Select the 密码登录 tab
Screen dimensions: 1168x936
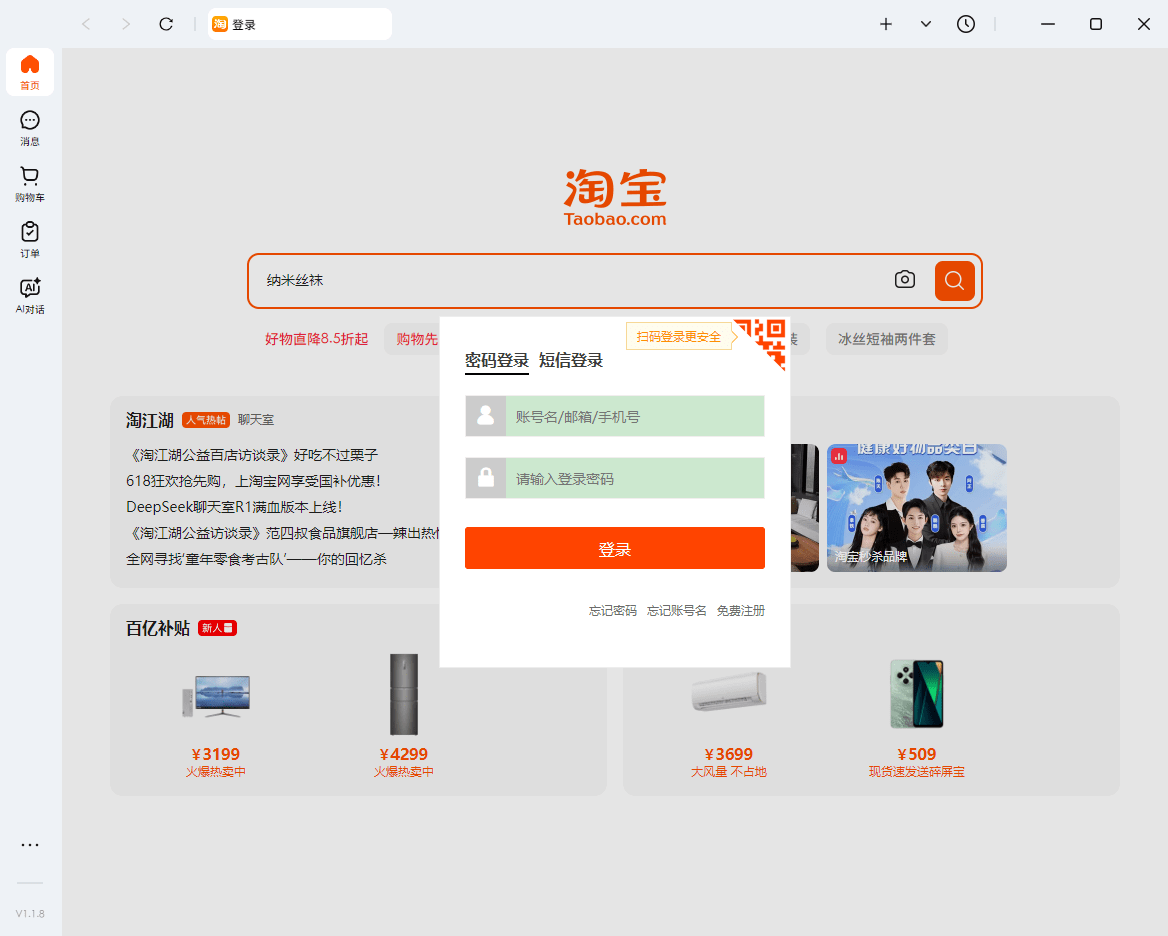click(496, 361)
